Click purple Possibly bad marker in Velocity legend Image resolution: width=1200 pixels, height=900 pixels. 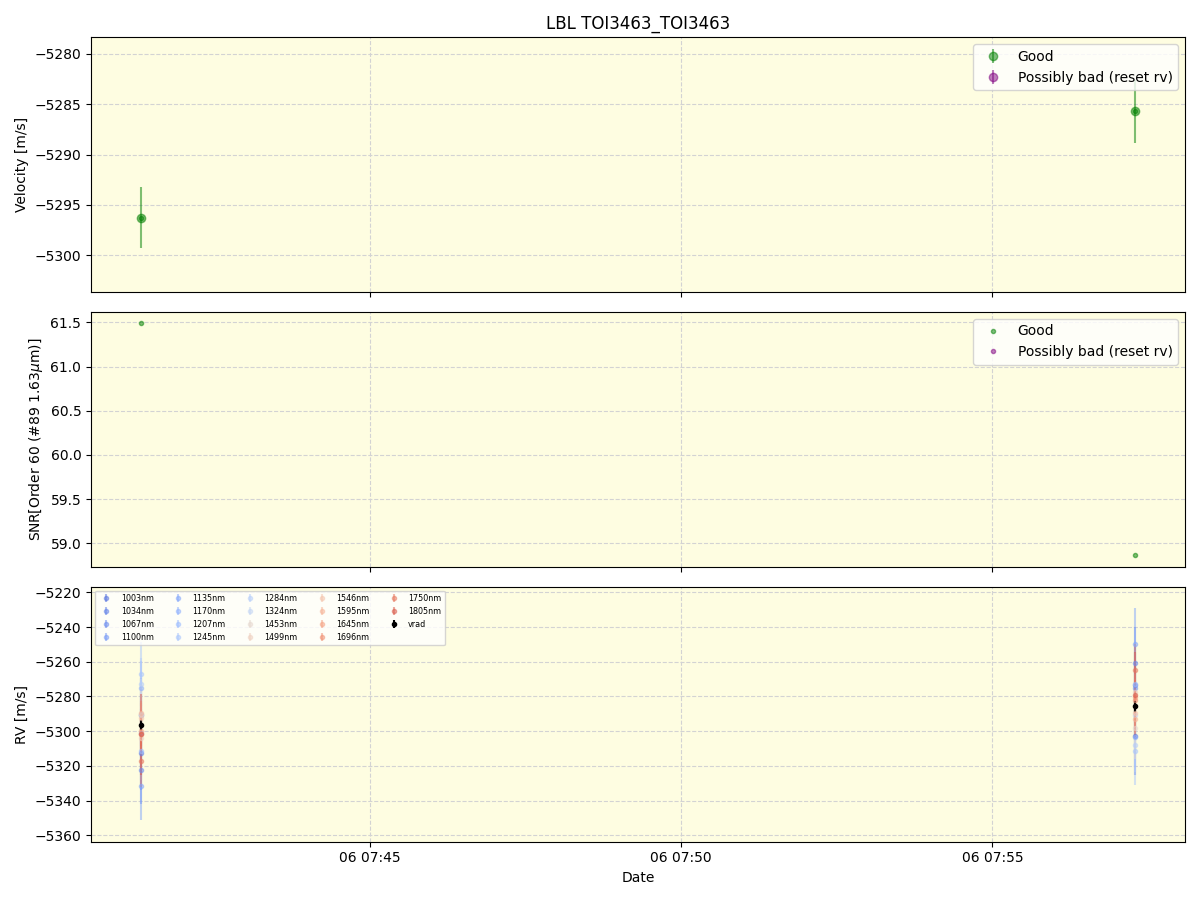993,77
